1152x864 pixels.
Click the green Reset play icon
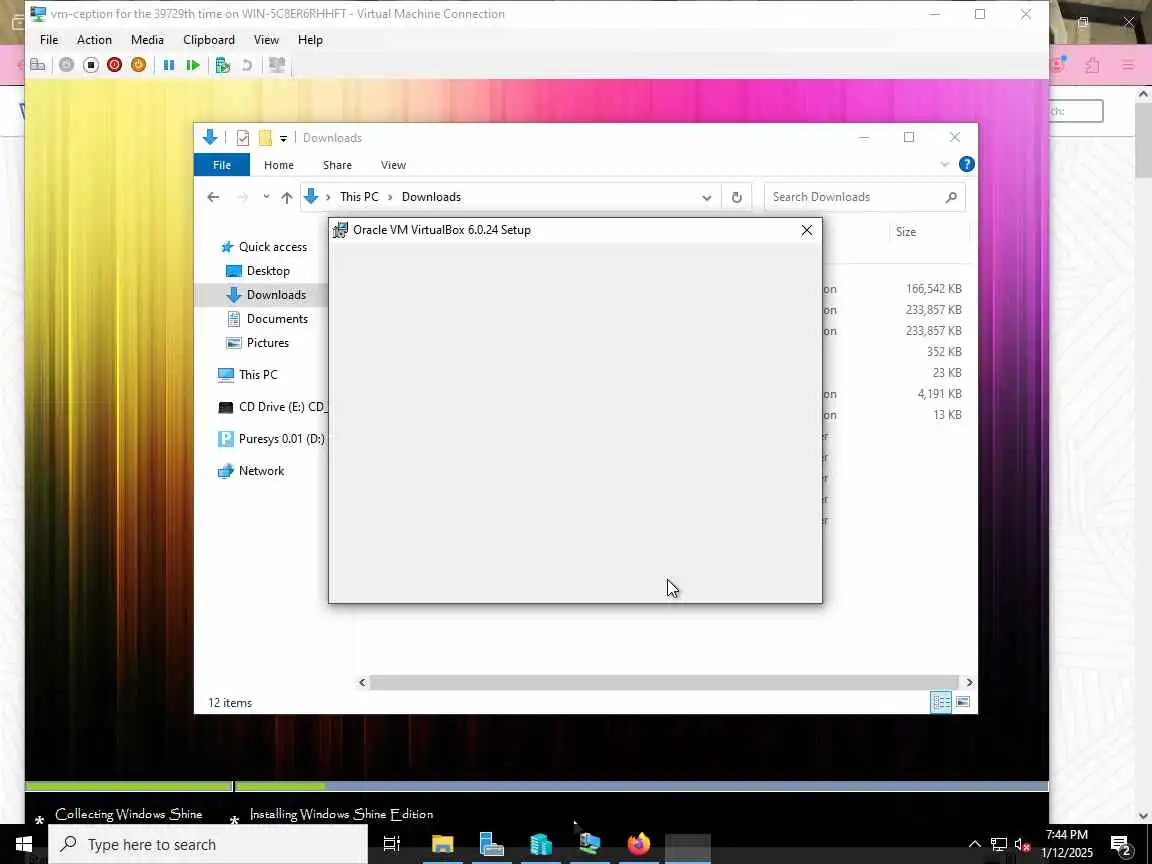click(193, 65)
